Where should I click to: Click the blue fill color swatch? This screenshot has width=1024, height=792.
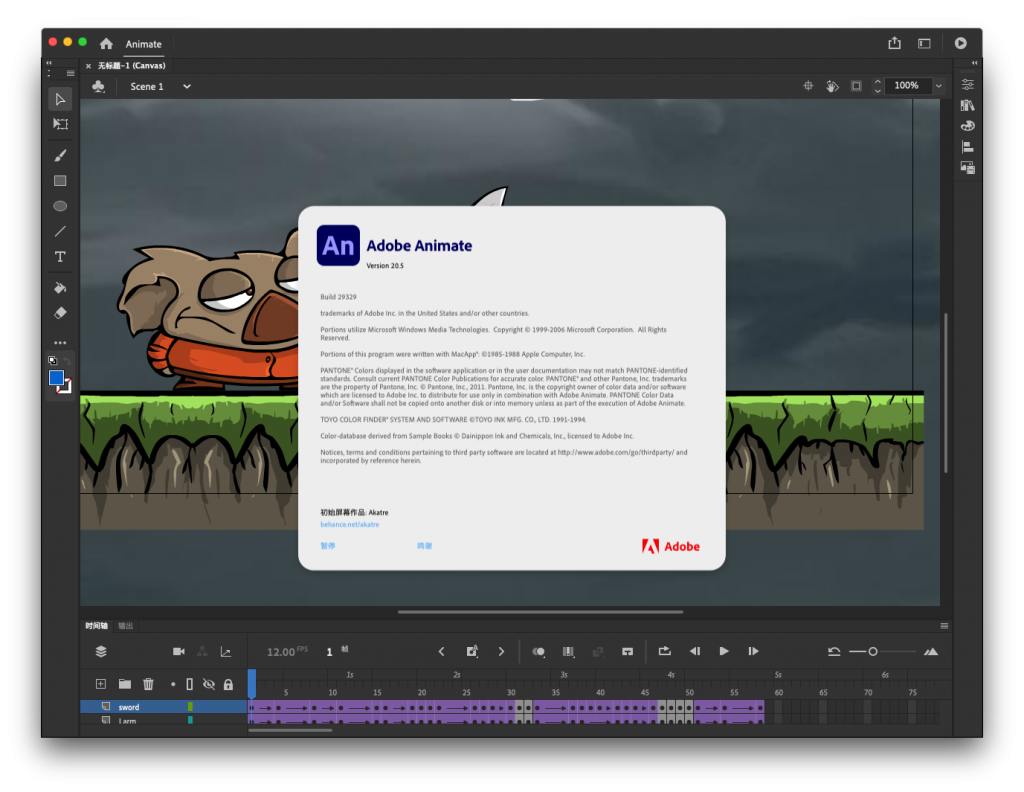pyautogui.click(x=56, y=377)
